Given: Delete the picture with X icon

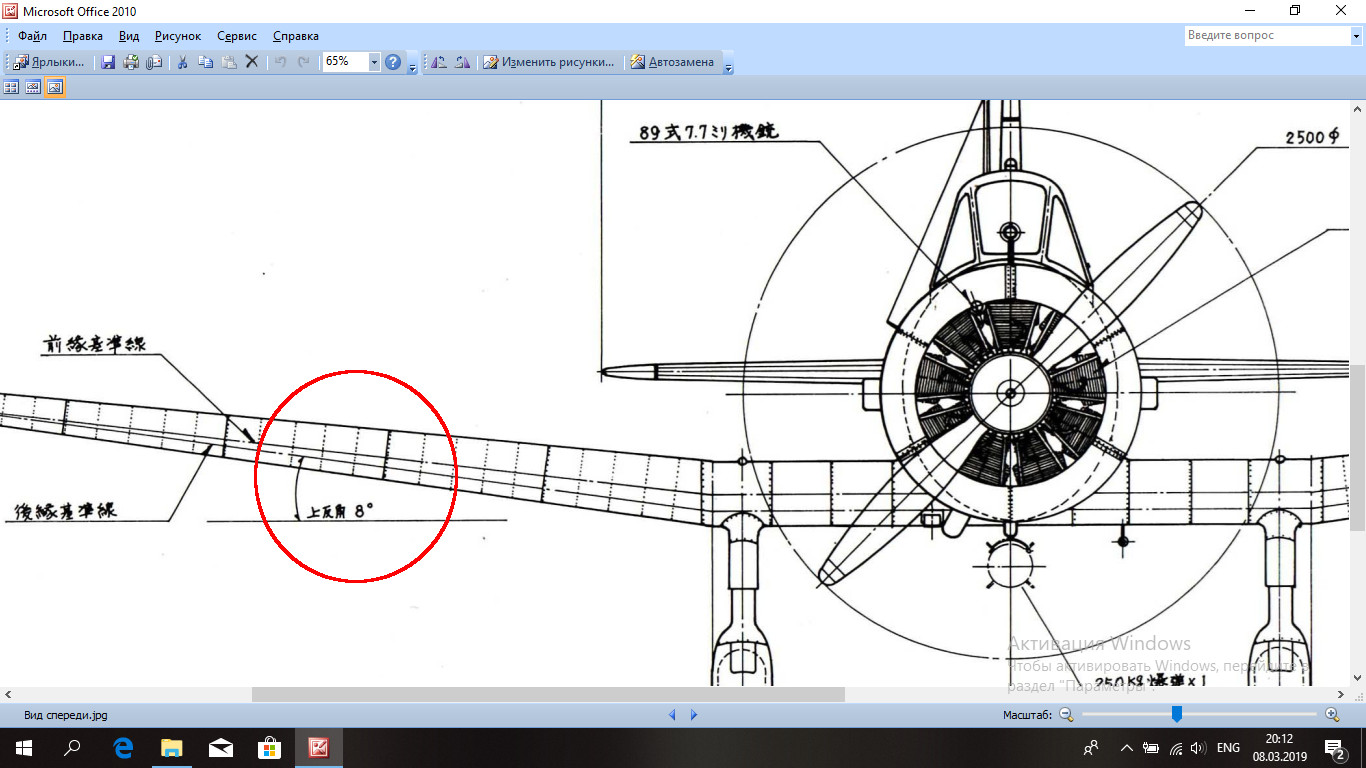Looking at the screenshot, I should (252, 62).
